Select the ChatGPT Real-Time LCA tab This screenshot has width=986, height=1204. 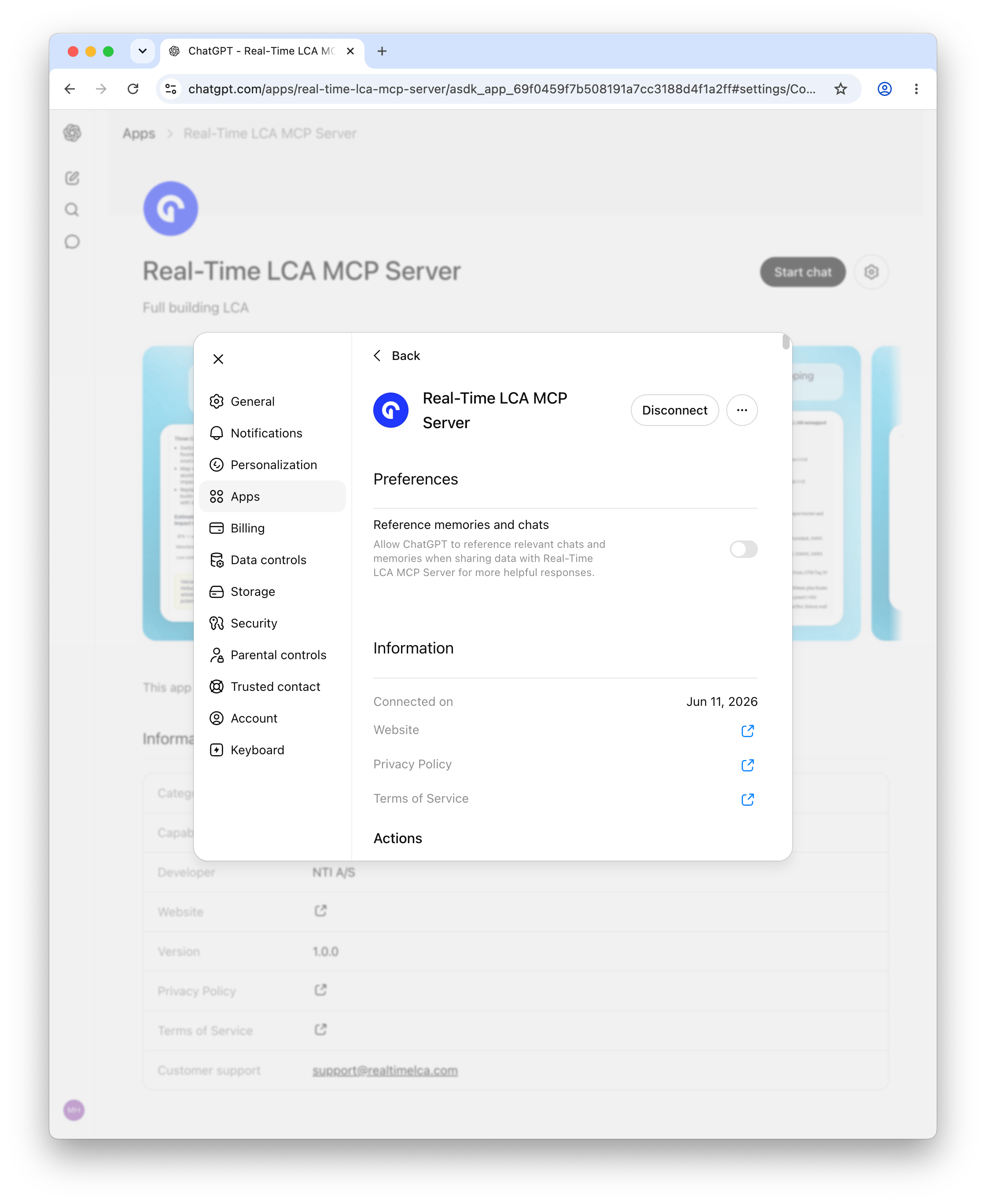coord(261,51)
